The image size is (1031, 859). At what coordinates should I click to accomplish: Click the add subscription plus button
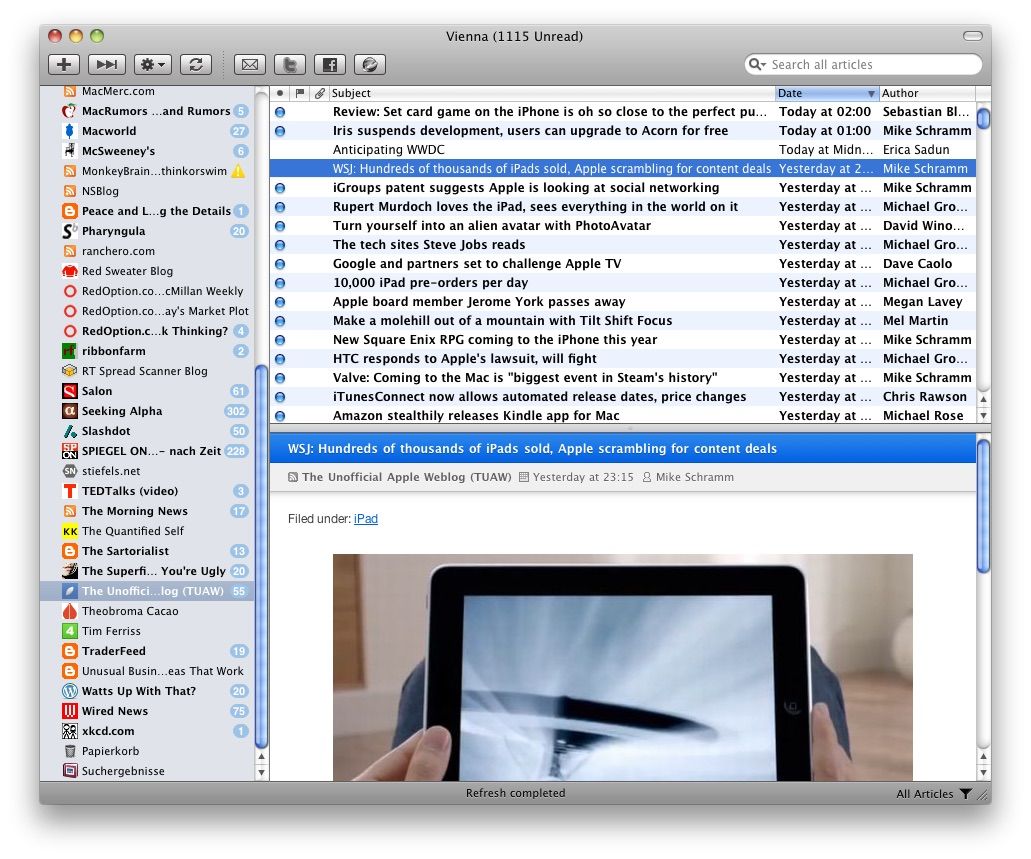pos(64,64)
